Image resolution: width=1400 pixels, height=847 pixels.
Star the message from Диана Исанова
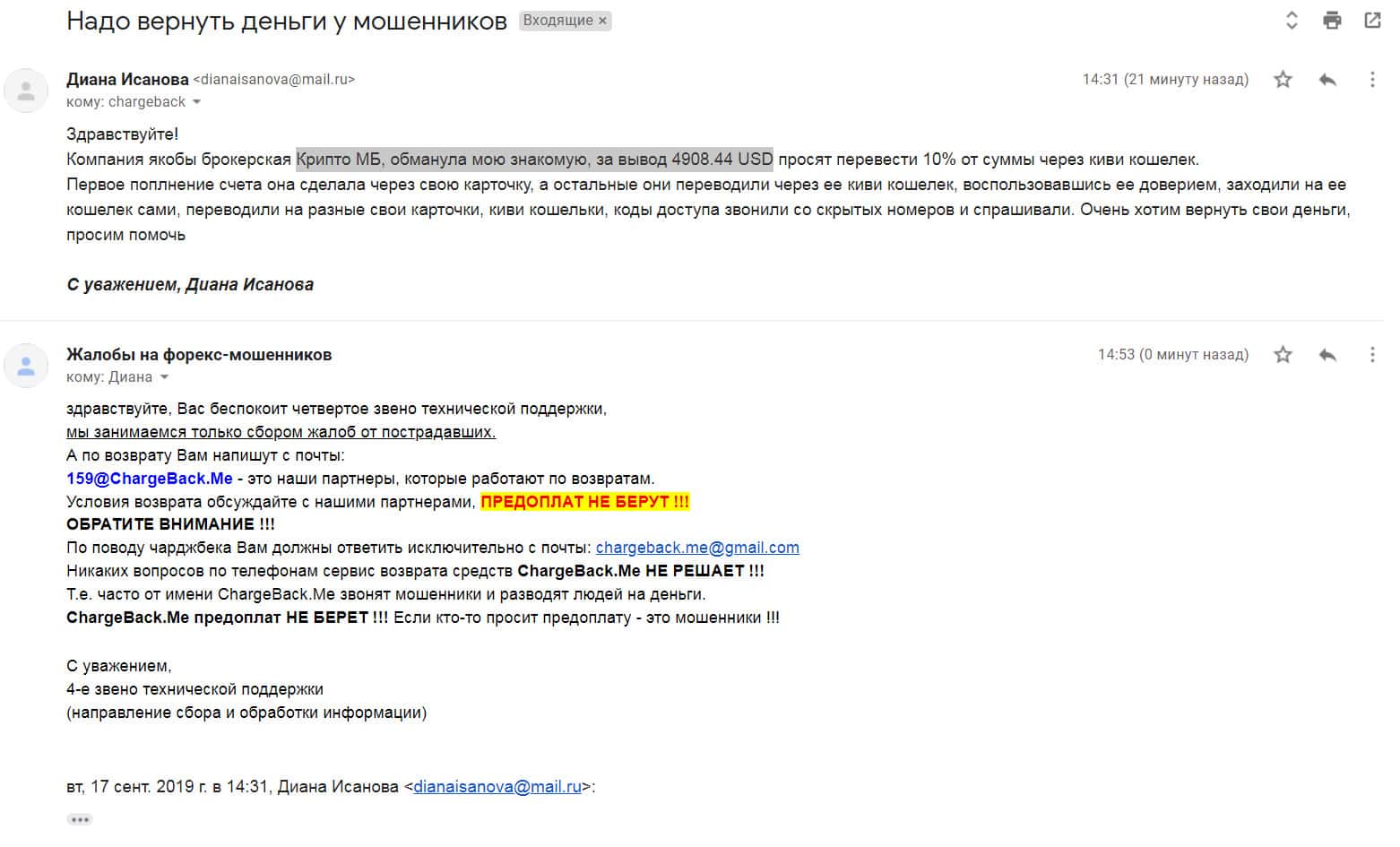tap(1283, 80)
